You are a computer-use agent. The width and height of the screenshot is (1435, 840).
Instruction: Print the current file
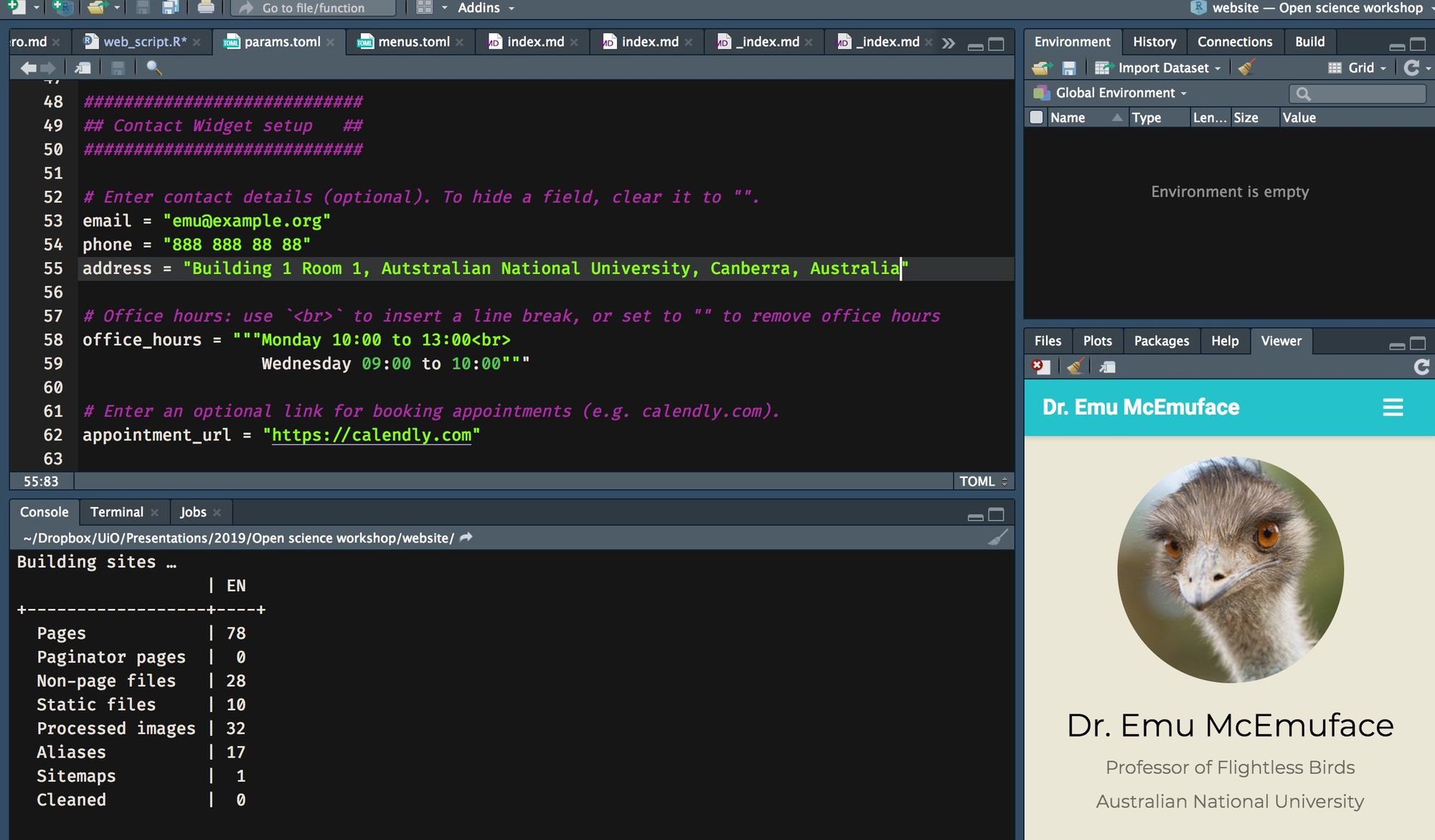click(207, 8)
